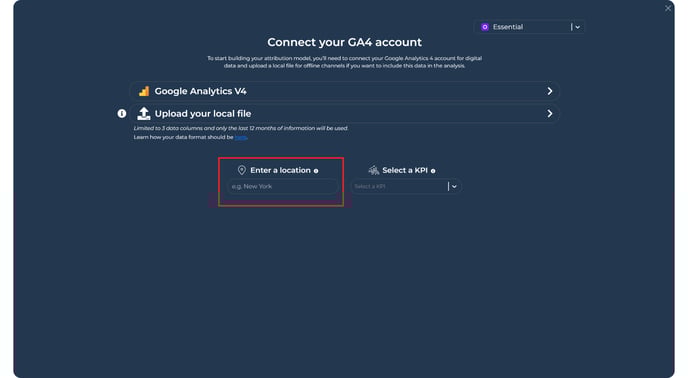688x378 pixels.
Task: Click the Enter a location label
Action: coord(280,170)
